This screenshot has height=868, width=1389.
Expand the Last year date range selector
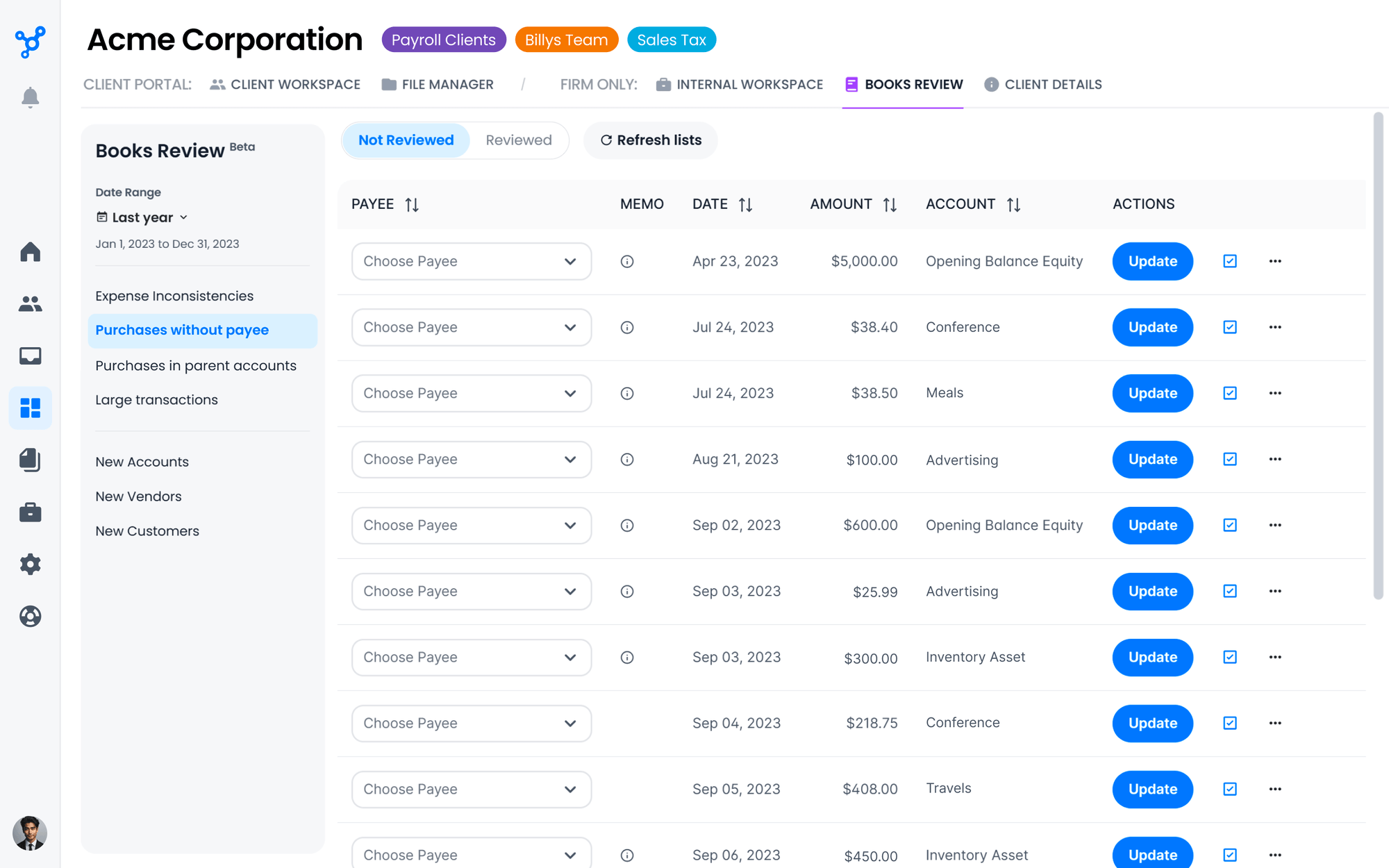[x=141, y=217]
